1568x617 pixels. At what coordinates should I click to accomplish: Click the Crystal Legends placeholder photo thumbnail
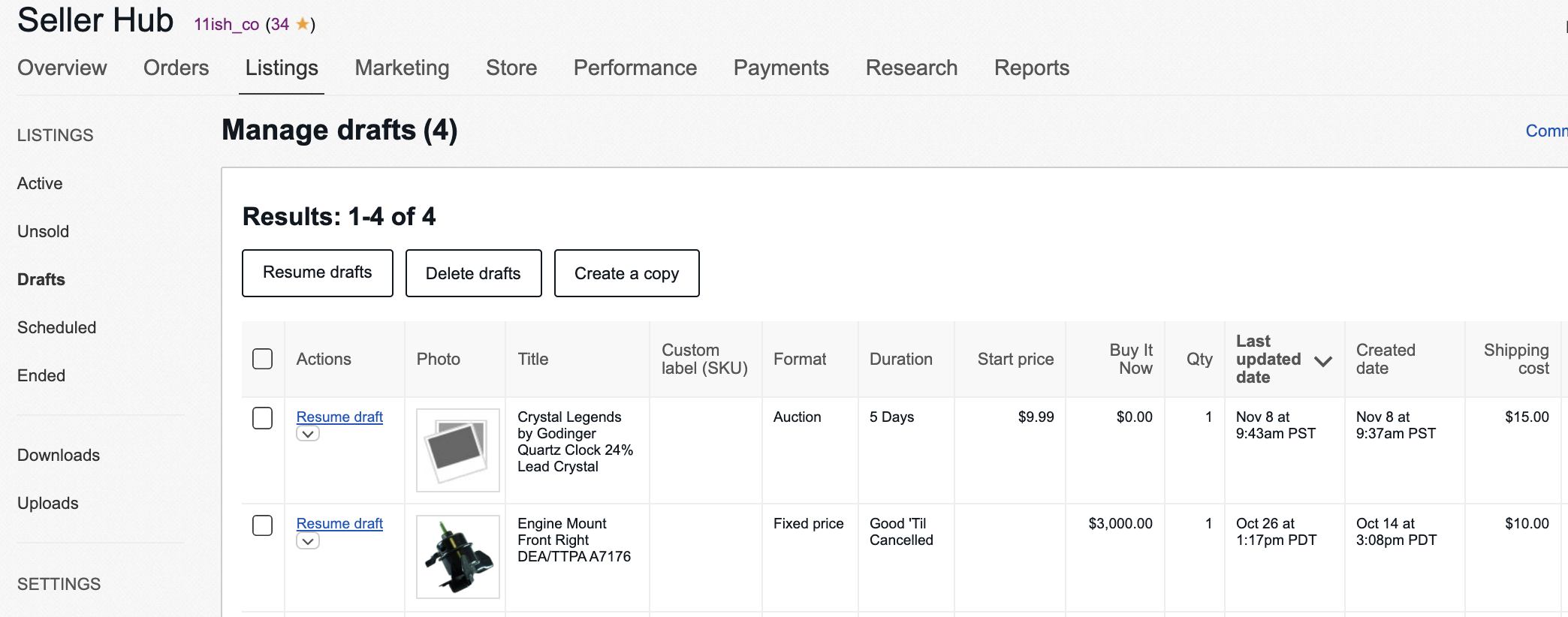pos(458,450)
